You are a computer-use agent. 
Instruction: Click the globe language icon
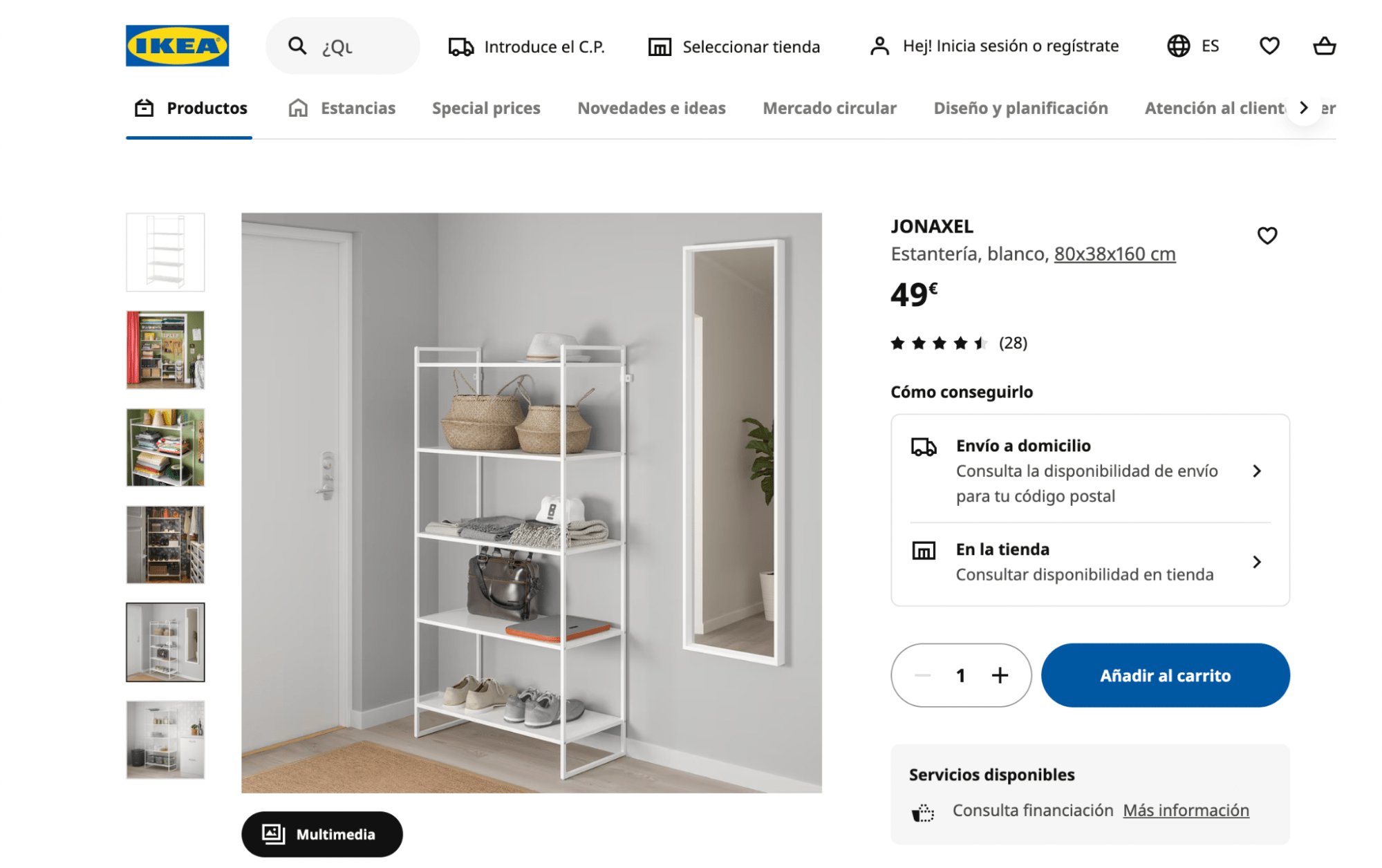click(x=1178, y=46)
